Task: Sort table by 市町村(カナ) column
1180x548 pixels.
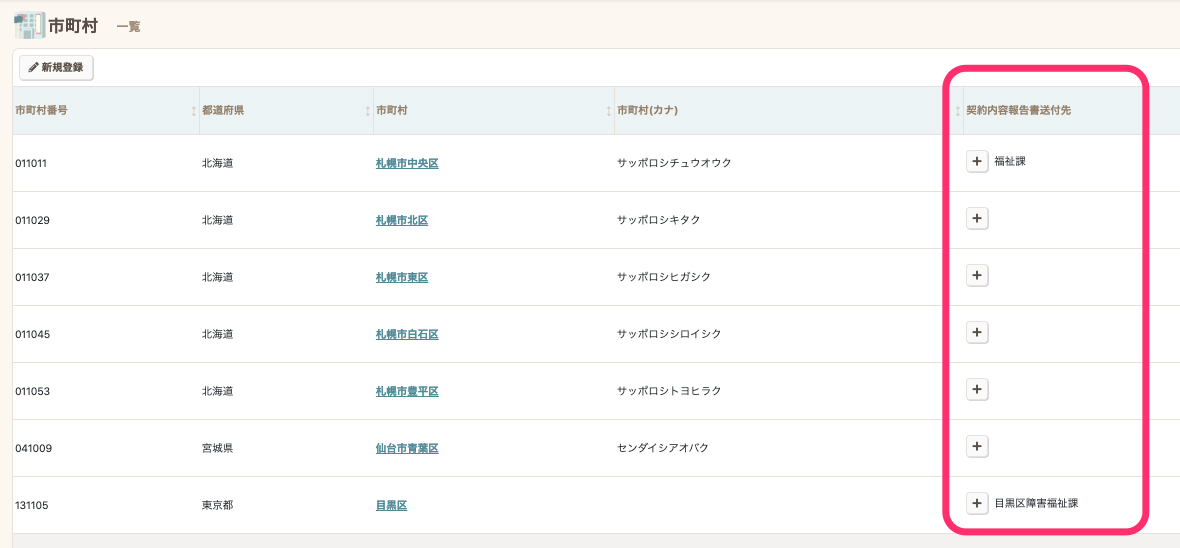Action: point(648,110)
